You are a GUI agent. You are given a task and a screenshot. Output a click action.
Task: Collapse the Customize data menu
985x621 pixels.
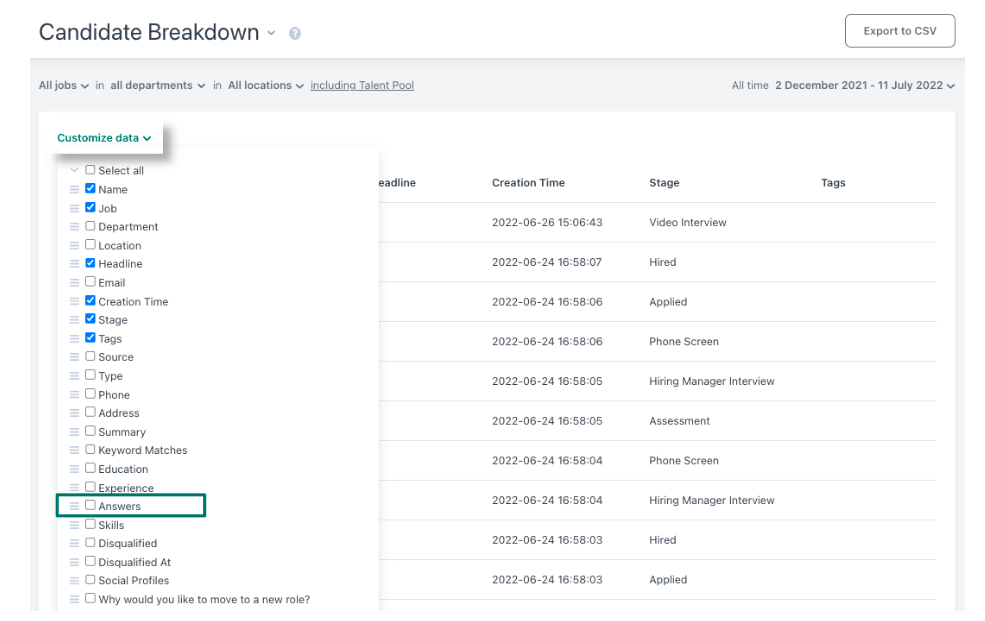pyautogui.click(x=104, y=138)
